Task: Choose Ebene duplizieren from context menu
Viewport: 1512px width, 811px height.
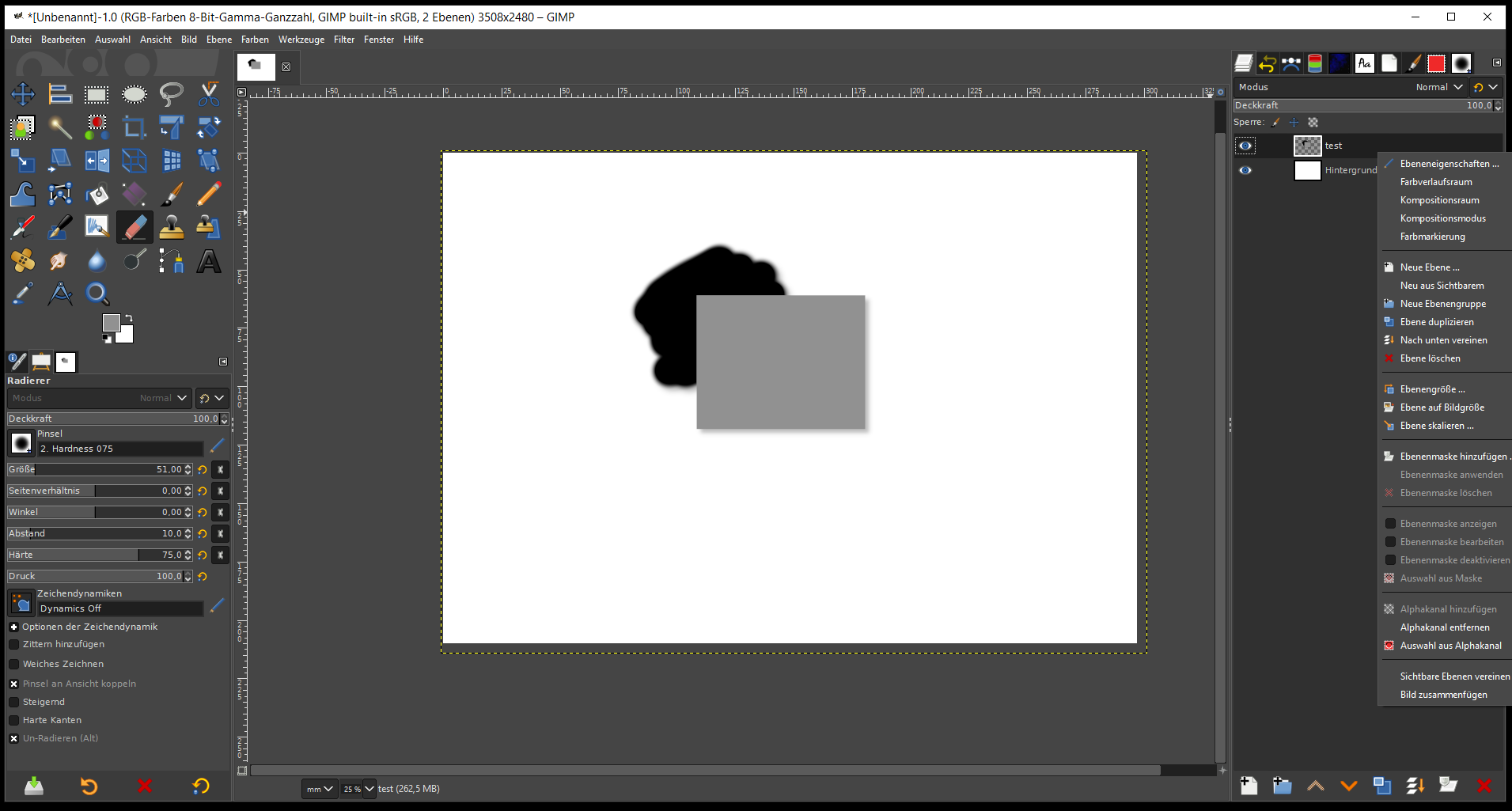Action: tap(1436, 322)
